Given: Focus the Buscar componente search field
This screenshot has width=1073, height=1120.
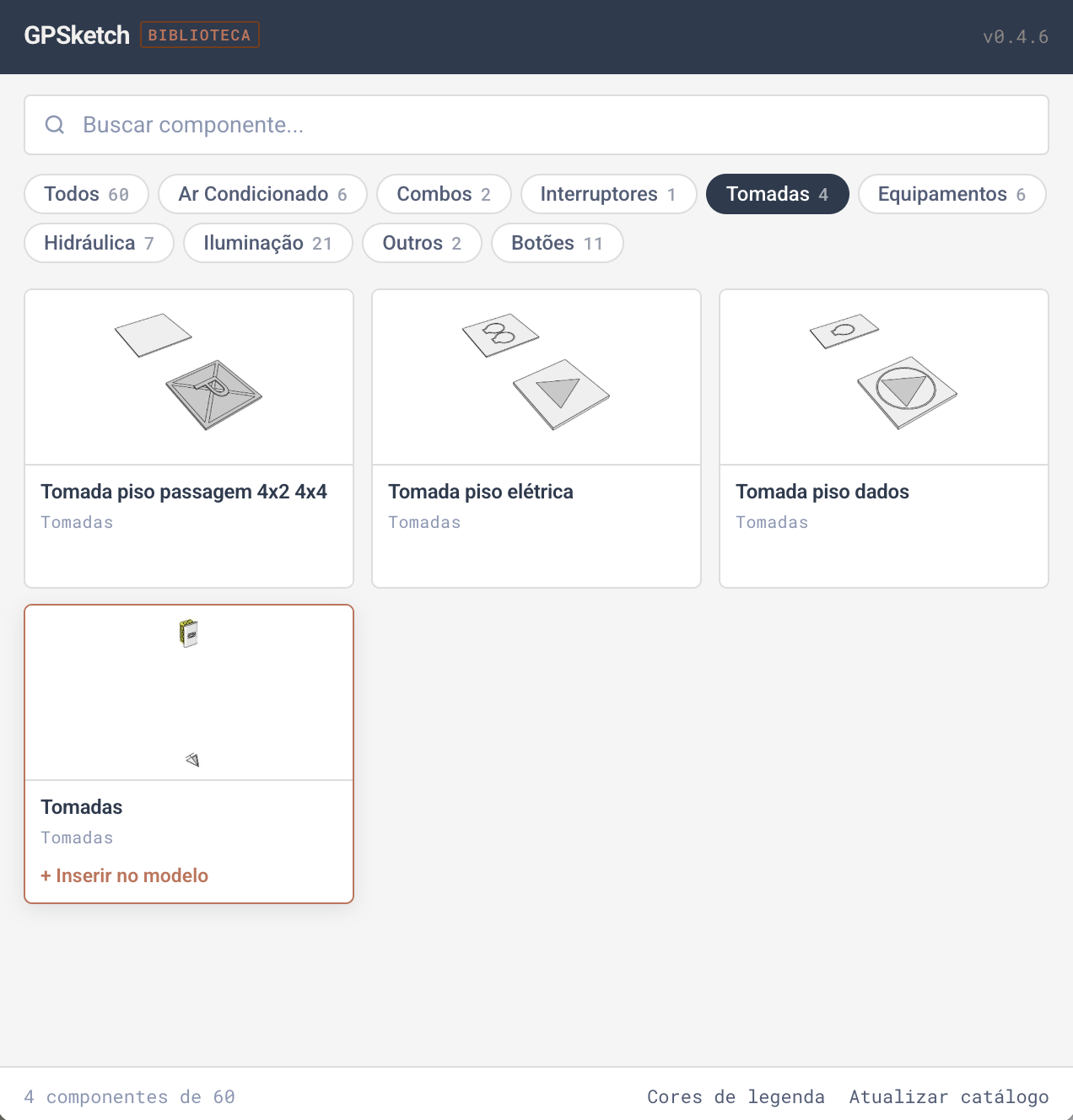Looking at the screenshot, I should click(536, 125).
